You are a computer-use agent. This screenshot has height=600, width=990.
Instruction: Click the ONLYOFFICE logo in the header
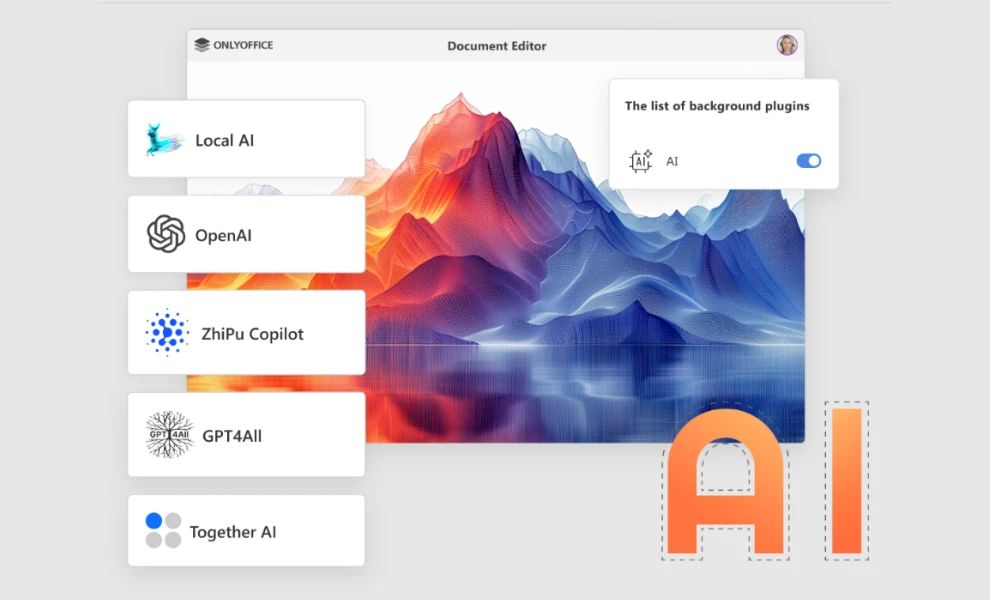pos(234,45)
